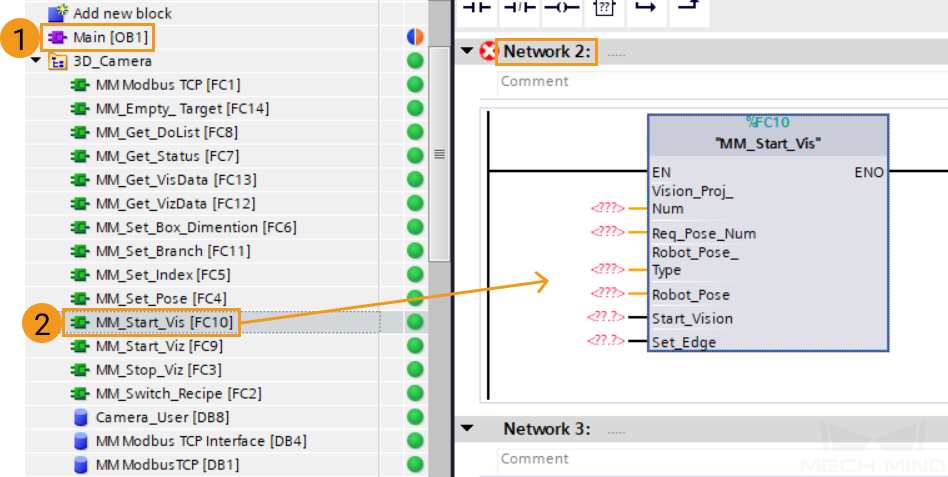Click the Network 3 comment field
This screenshot has height=477, width=948.
[722, 459]
